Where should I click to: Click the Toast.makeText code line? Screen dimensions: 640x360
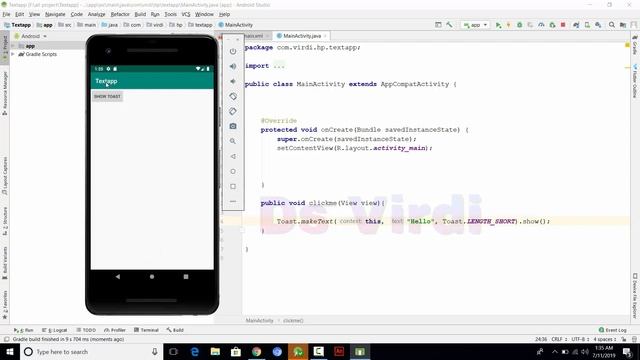[413, 221]
